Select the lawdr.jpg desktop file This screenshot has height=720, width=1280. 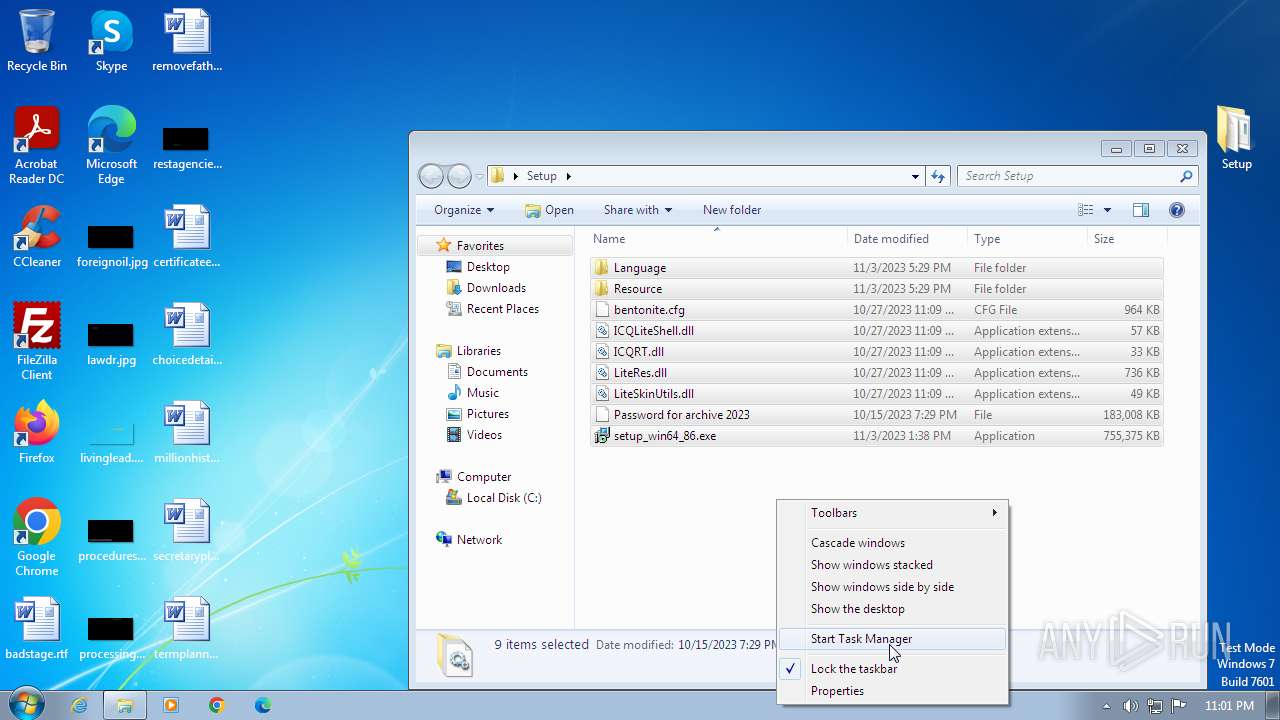[111, 343]
